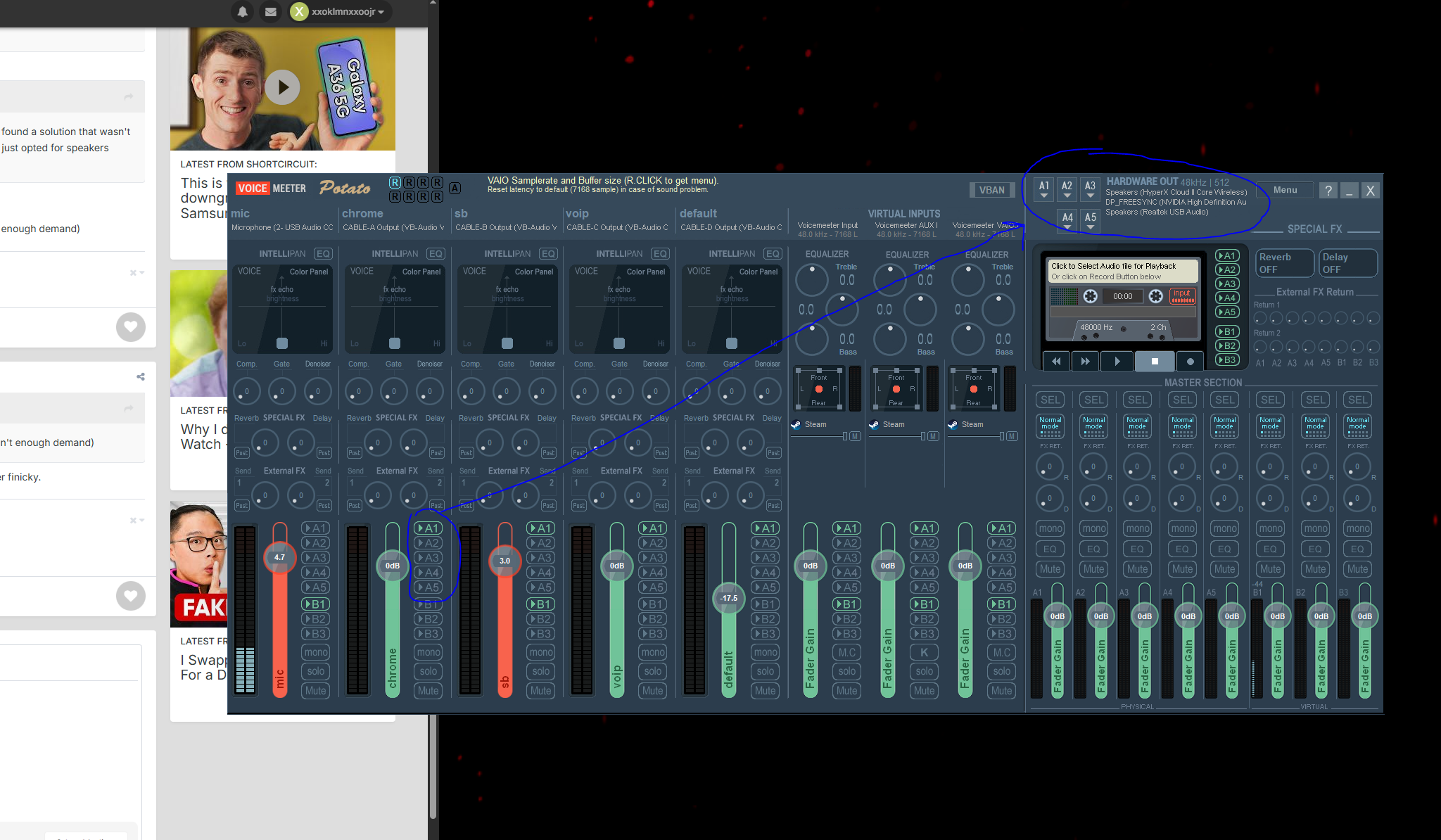Open the messages envelope icon in browser
The height and width of the screenshot is (840, 1441).
(270, 12)
